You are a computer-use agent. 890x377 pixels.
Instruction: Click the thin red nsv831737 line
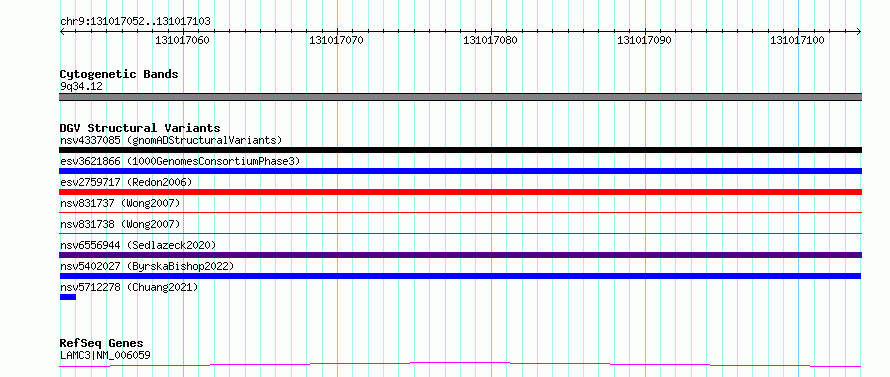click(460, 212)
